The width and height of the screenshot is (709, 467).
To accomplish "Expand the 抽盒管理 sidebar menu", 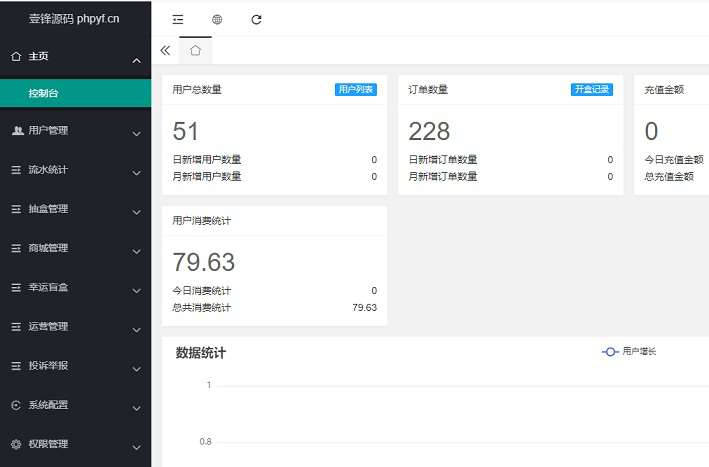I will pyautogui.click(x=136, y=210).
